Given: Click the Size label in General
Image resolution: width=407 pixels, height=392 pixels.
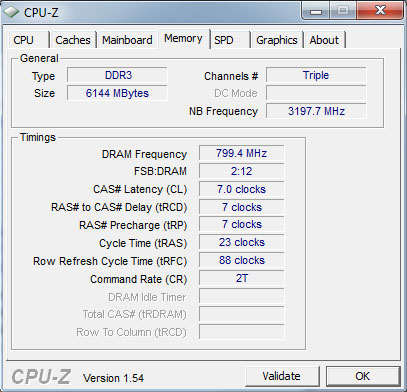Looking at the screenshot, I should 44,93.
